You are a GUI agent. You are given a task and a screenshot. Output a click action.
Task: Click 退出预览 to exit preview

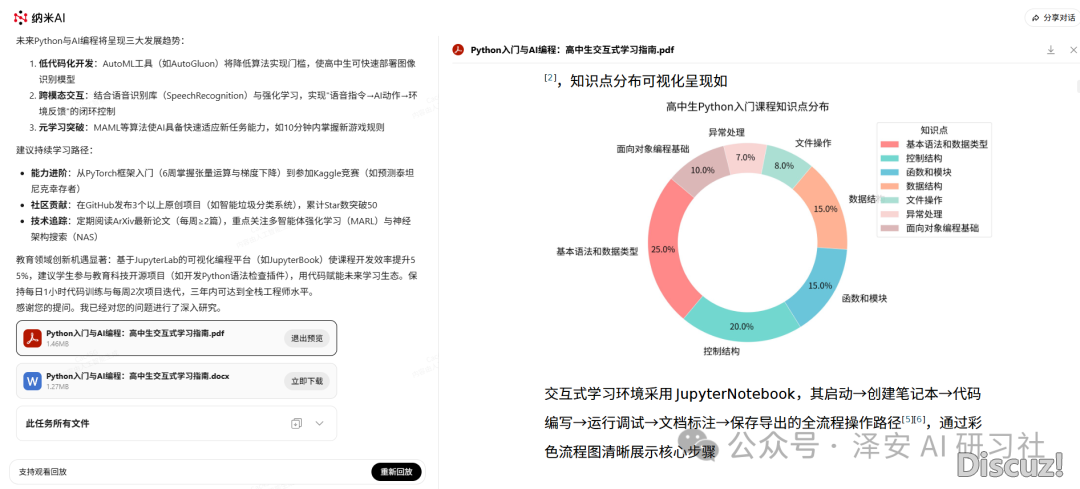(x=307, y=338)
